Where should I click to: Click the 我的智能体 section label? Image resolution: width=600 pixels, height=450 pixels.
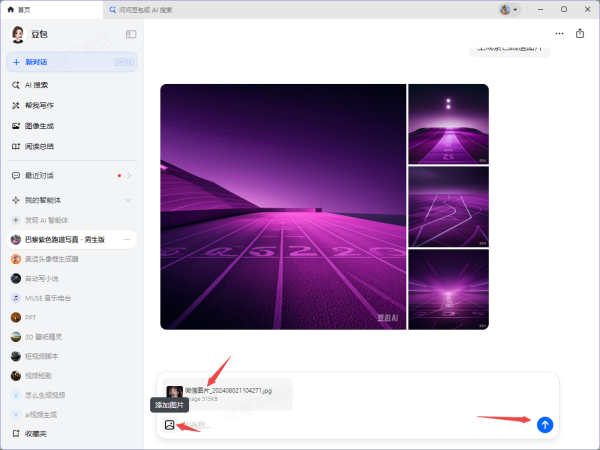(x=43, y=201)
